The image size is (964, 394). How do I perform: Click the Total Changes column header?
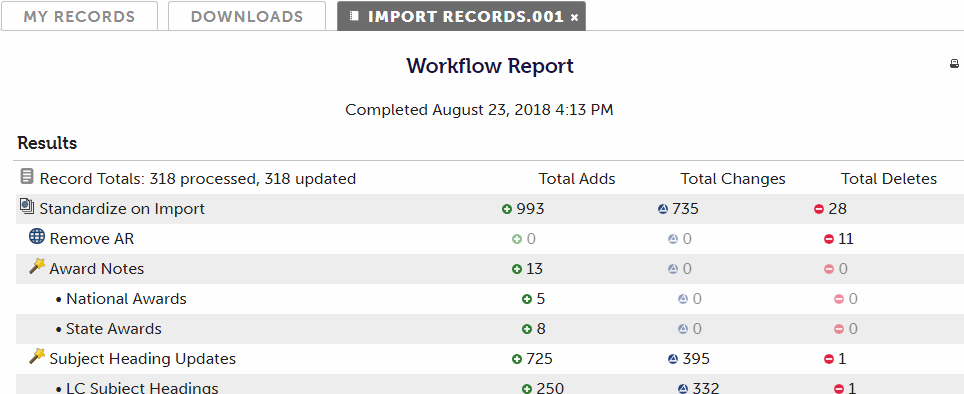click(x=733, y=179)
